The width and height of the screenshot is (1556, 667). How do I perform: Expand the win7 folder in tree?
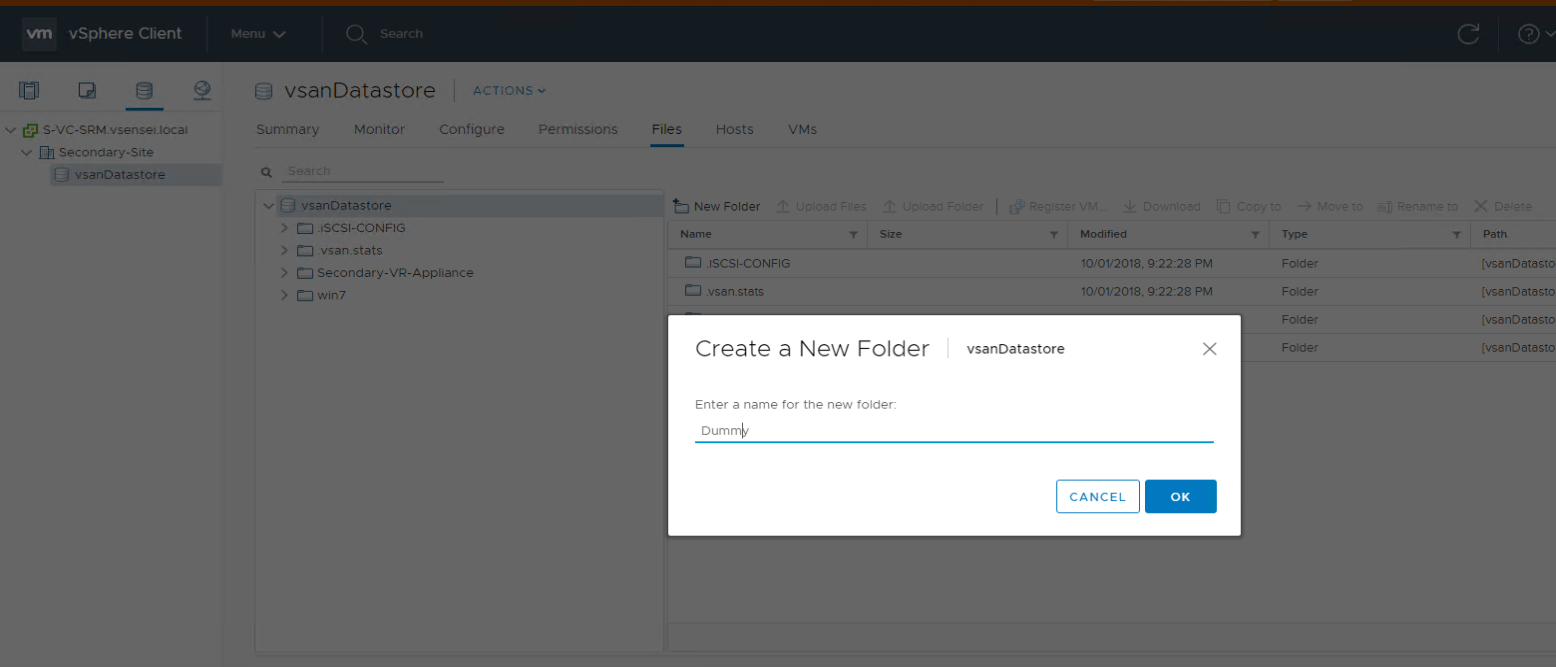[285, 296]
